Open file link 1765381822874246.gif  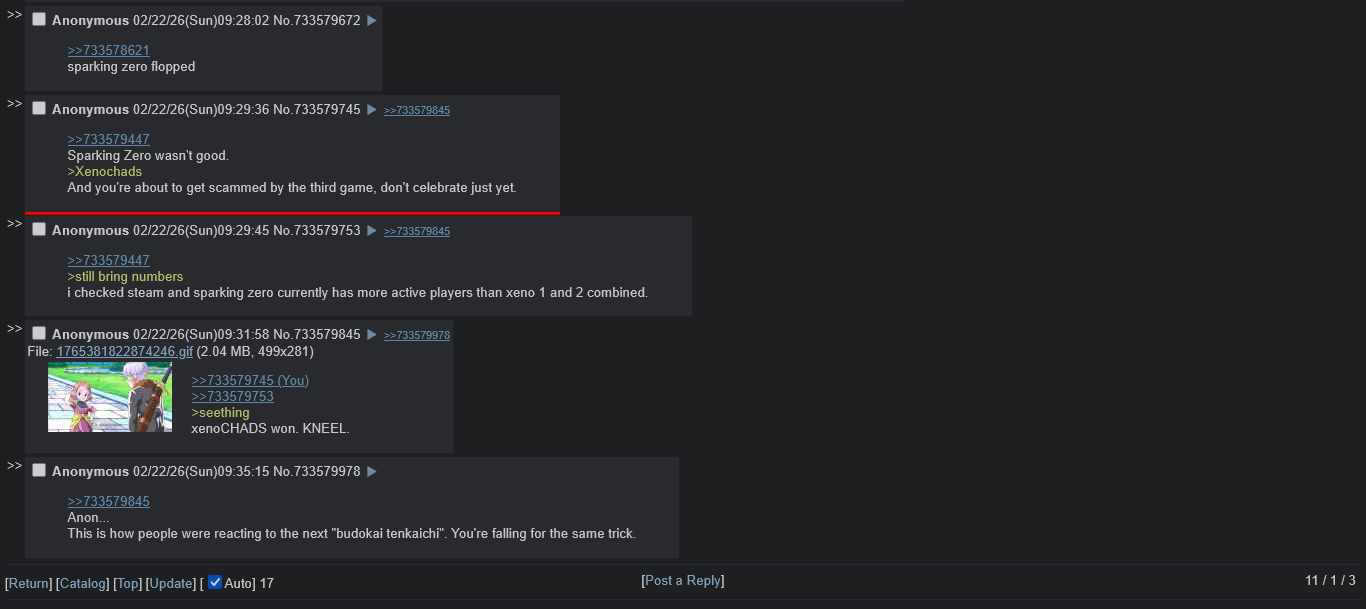[x=125, y=352]
